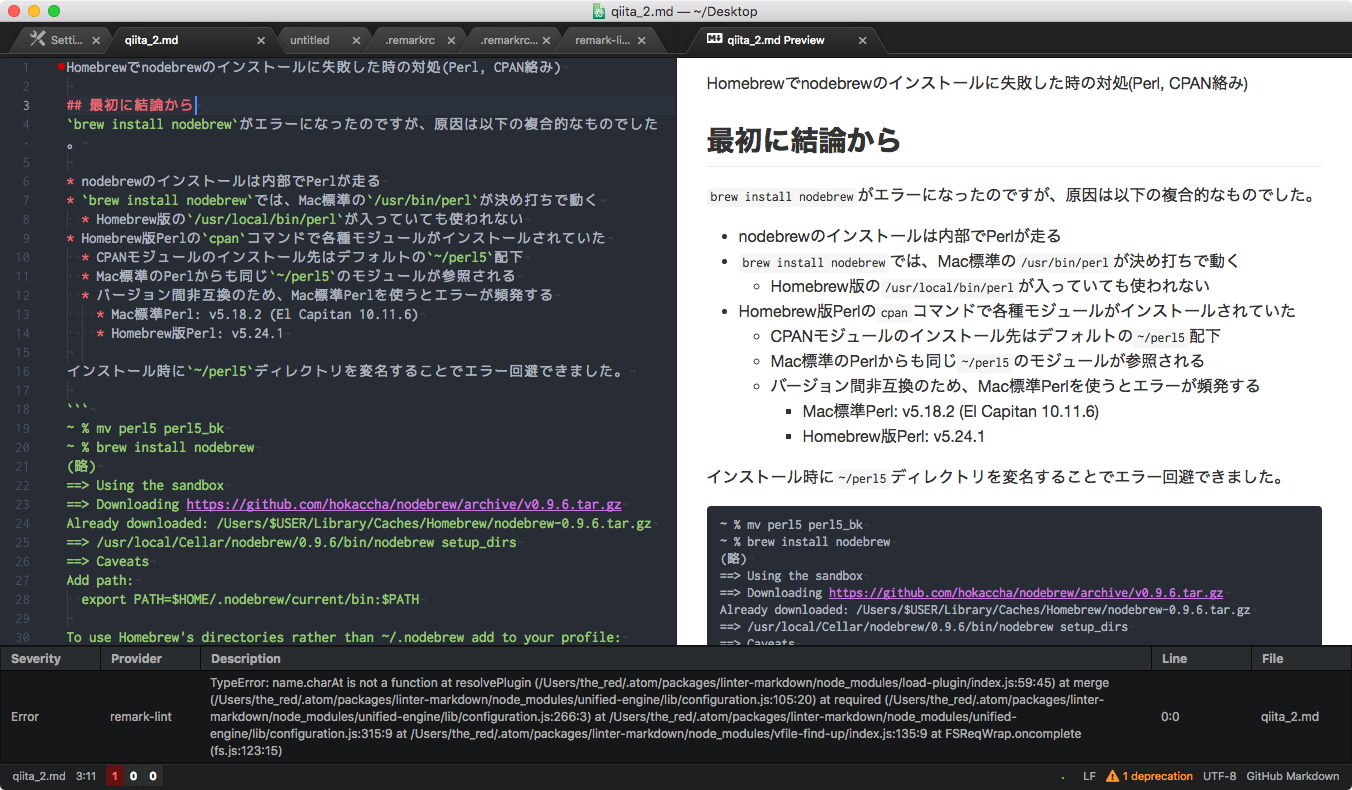Click qiita_2.md filename in the status bar

[x=38, y=776]
